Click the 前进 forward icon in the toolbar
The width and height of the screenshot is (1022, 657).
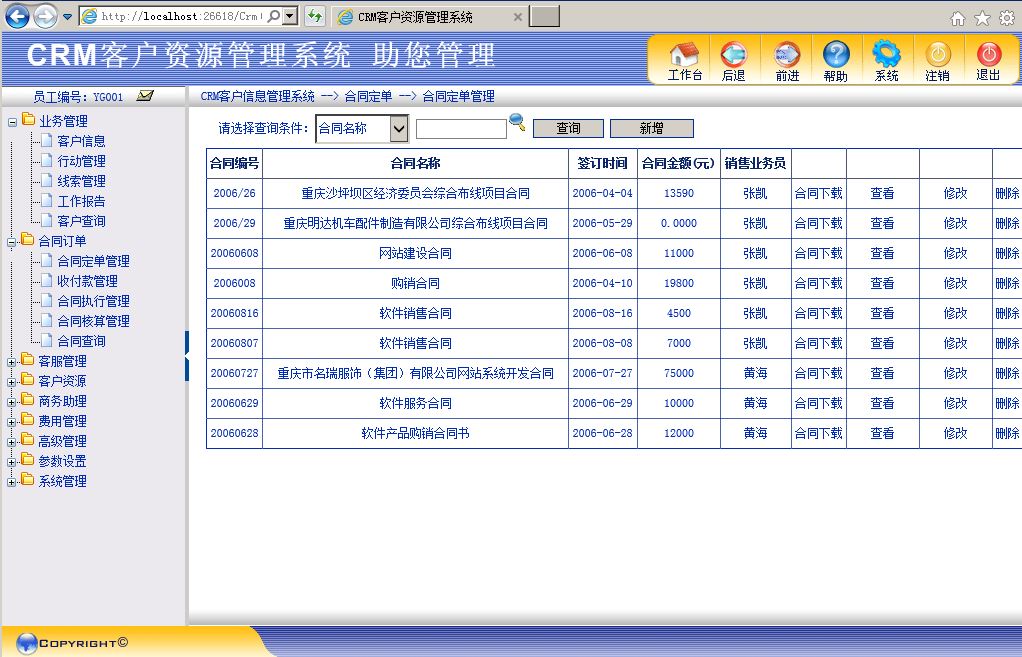coord(787,59)
